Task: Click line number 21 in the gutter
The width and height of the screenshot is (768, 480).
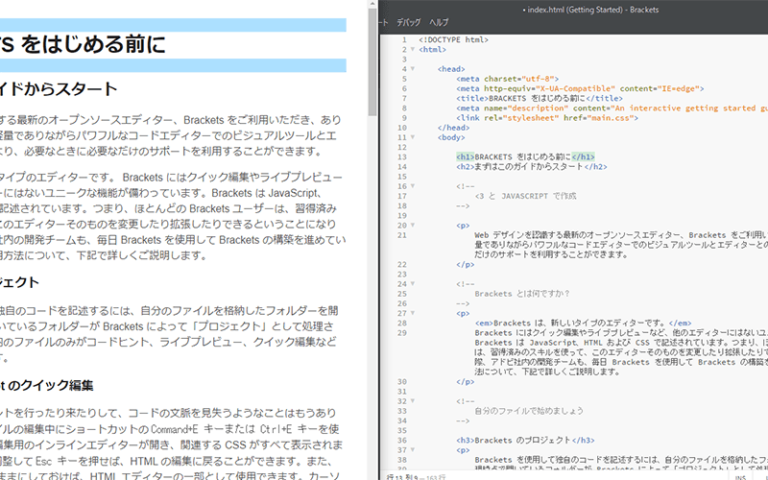Action: point(402,235)
